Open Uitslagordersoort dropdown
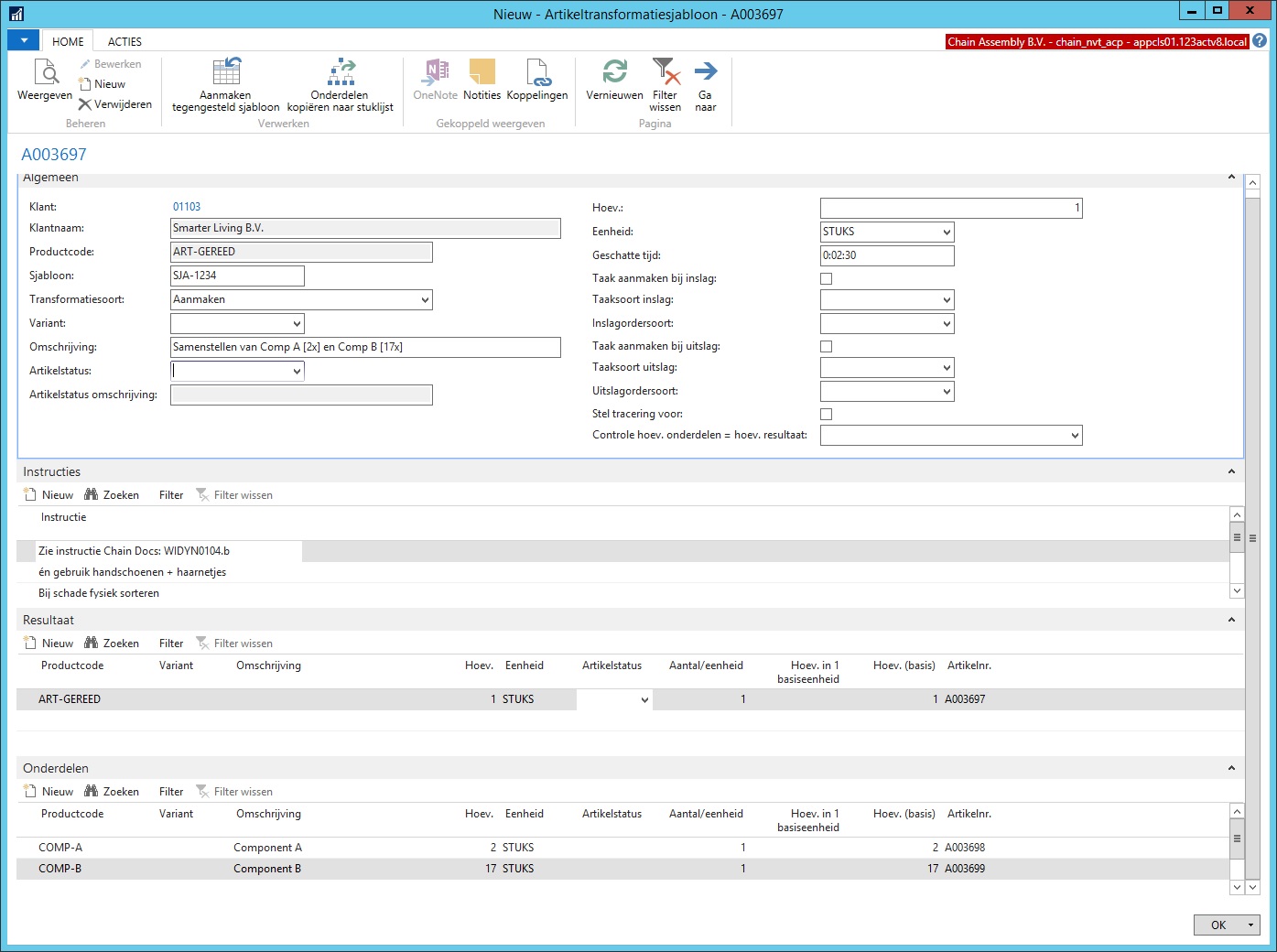 click(947, 392)
